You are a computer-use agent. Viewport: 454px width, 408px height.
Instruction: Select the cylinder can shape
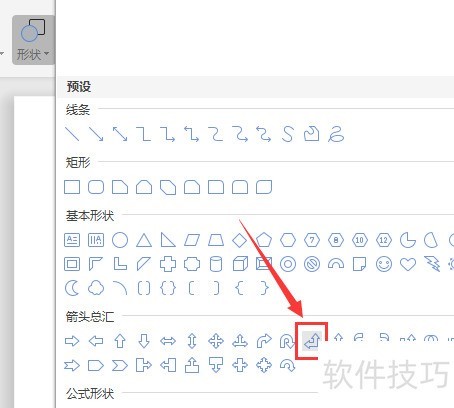(x=216, y=264)
